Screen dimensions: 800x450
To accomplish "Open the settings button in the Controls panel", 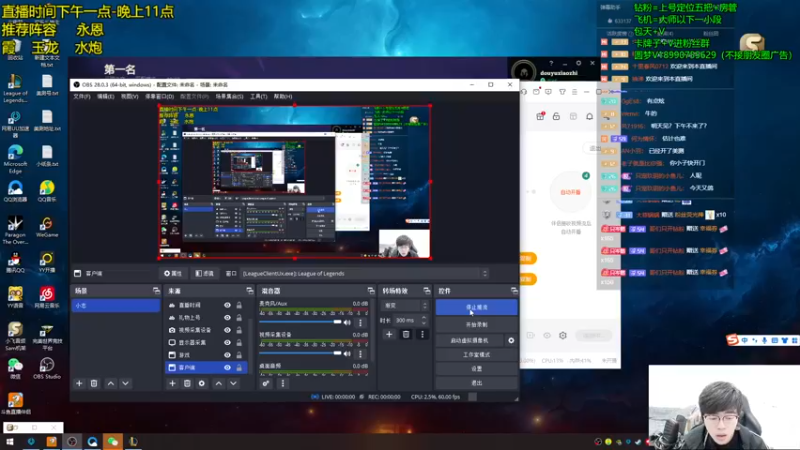I will click(x=477, y=368).
